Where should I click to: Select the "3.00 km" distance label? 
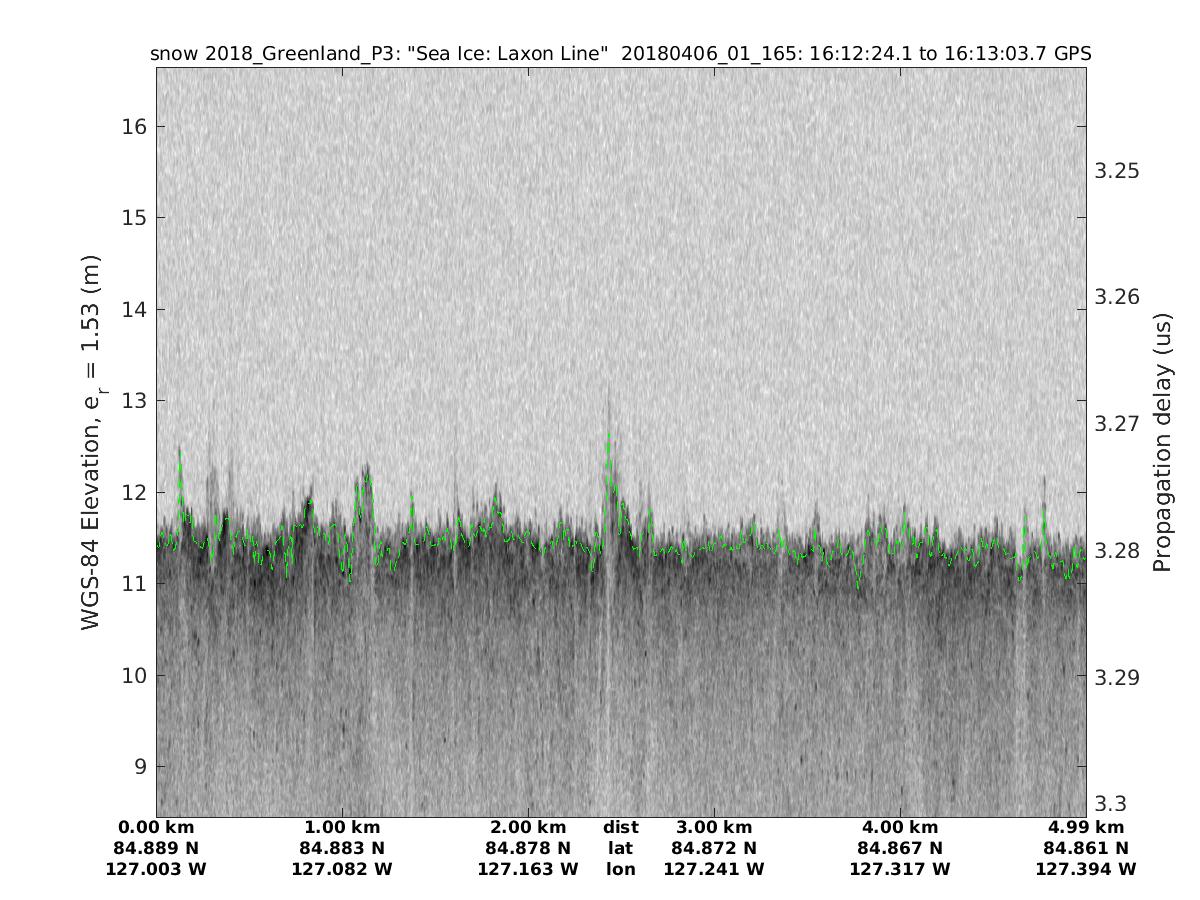tap(714, 828)
